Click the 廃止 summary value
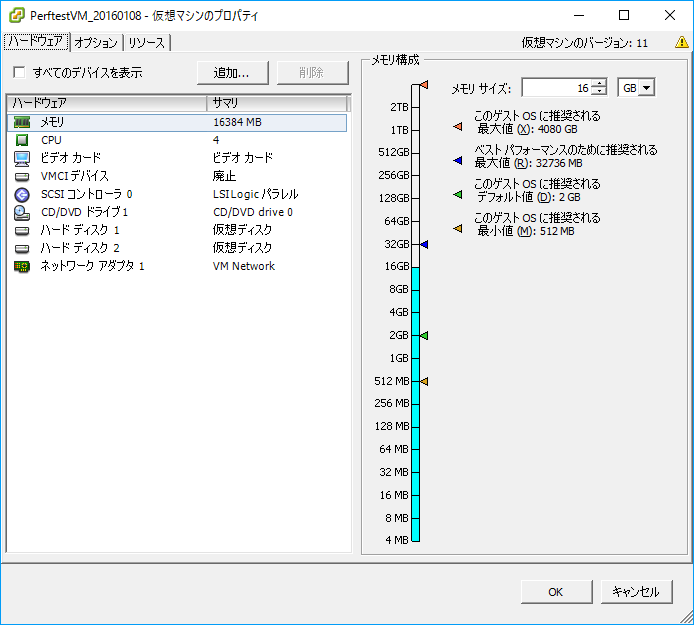 pyautogui.click(x=224, y=176)
